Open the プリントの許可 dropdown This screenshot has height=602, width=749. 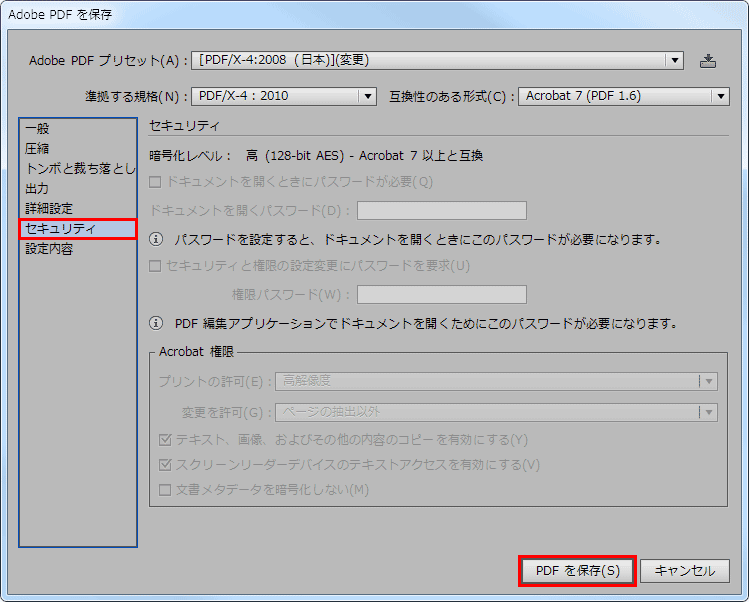pos(496,381)
